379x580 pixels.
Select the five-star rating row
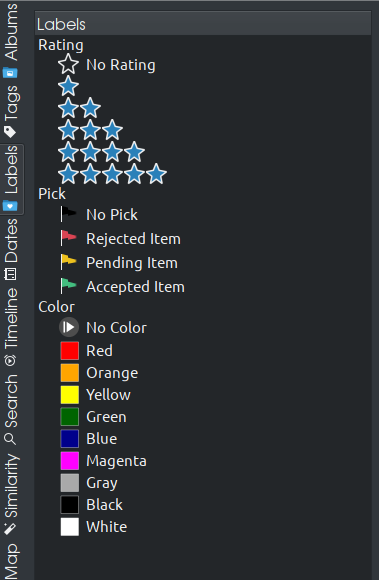tap(112, 174)
